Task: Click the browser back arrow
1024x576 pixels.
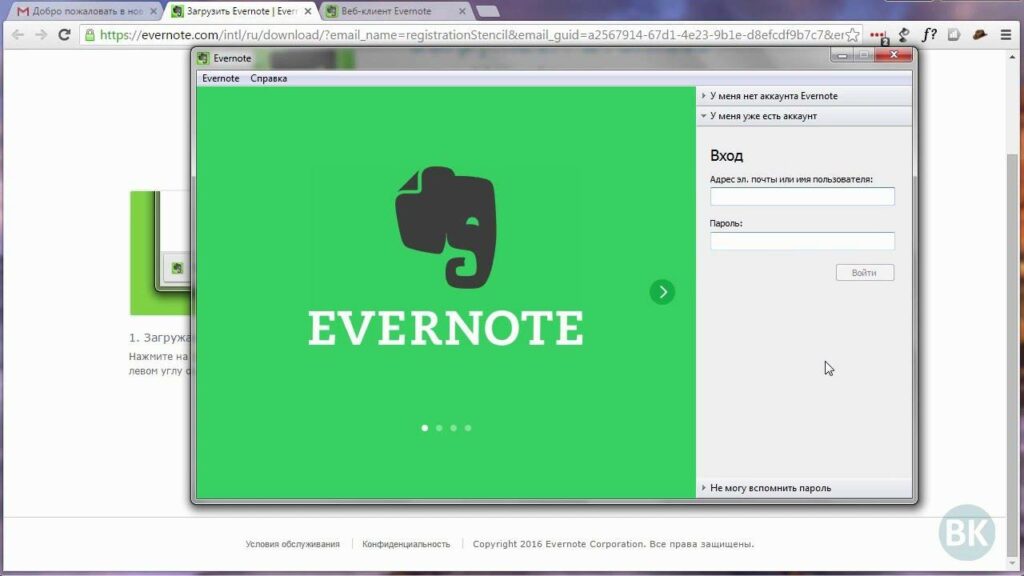Action: pyautogui.click(x=17, y=34)
